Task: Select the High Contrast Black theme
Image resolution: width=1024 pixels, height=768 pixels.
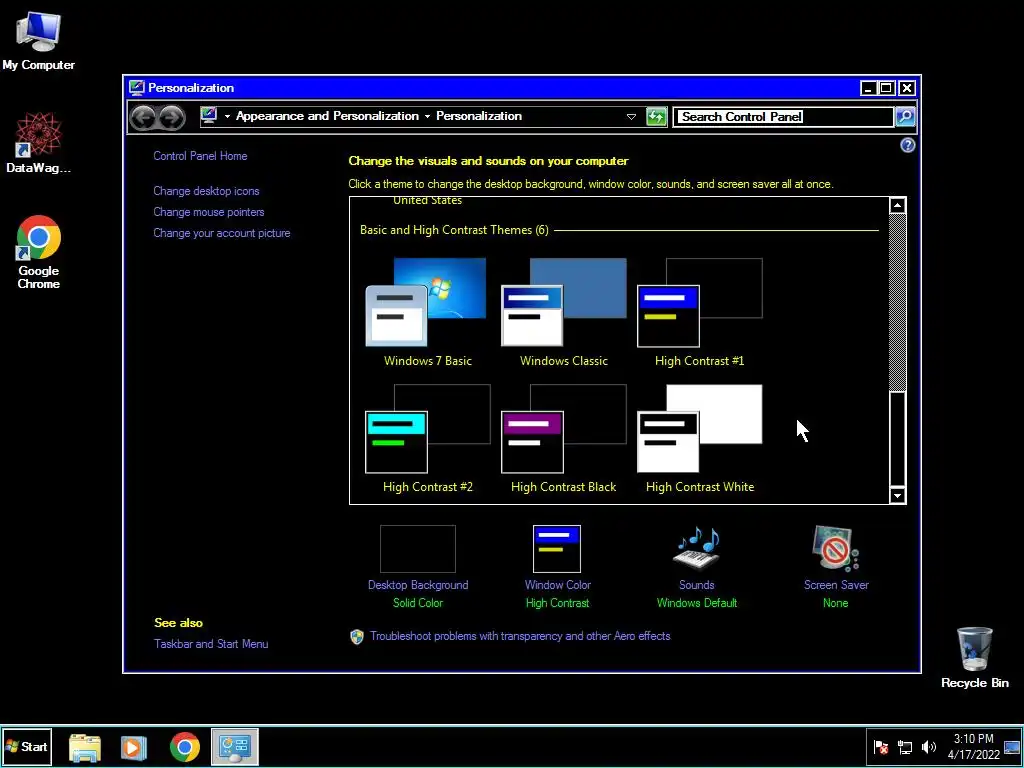Action: 564,439
